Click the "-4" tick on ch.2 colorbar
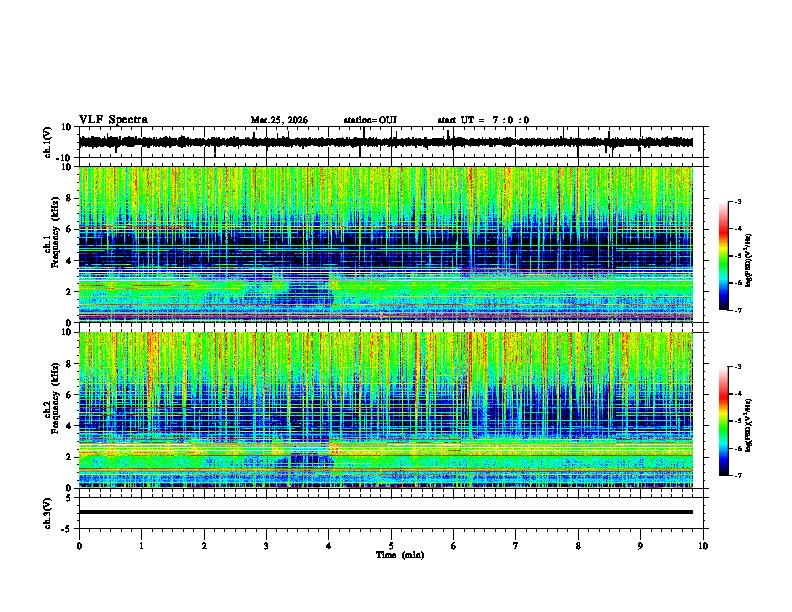This screenshot has height=612, width=792. pos(738,394)
